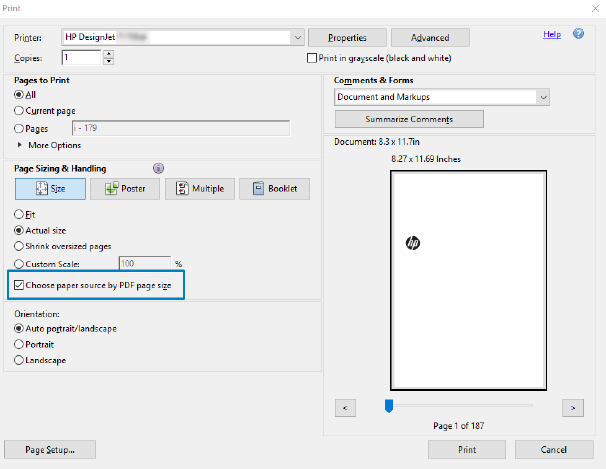
Task: Go to next page preview arrow
Action: click(x=572, y=407)
